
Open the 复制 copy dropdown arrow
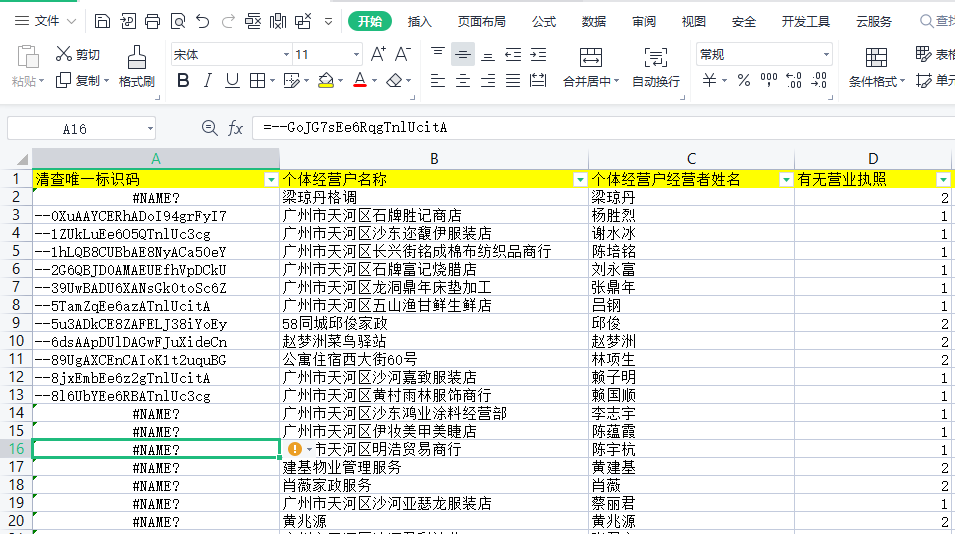coord(106,80)
